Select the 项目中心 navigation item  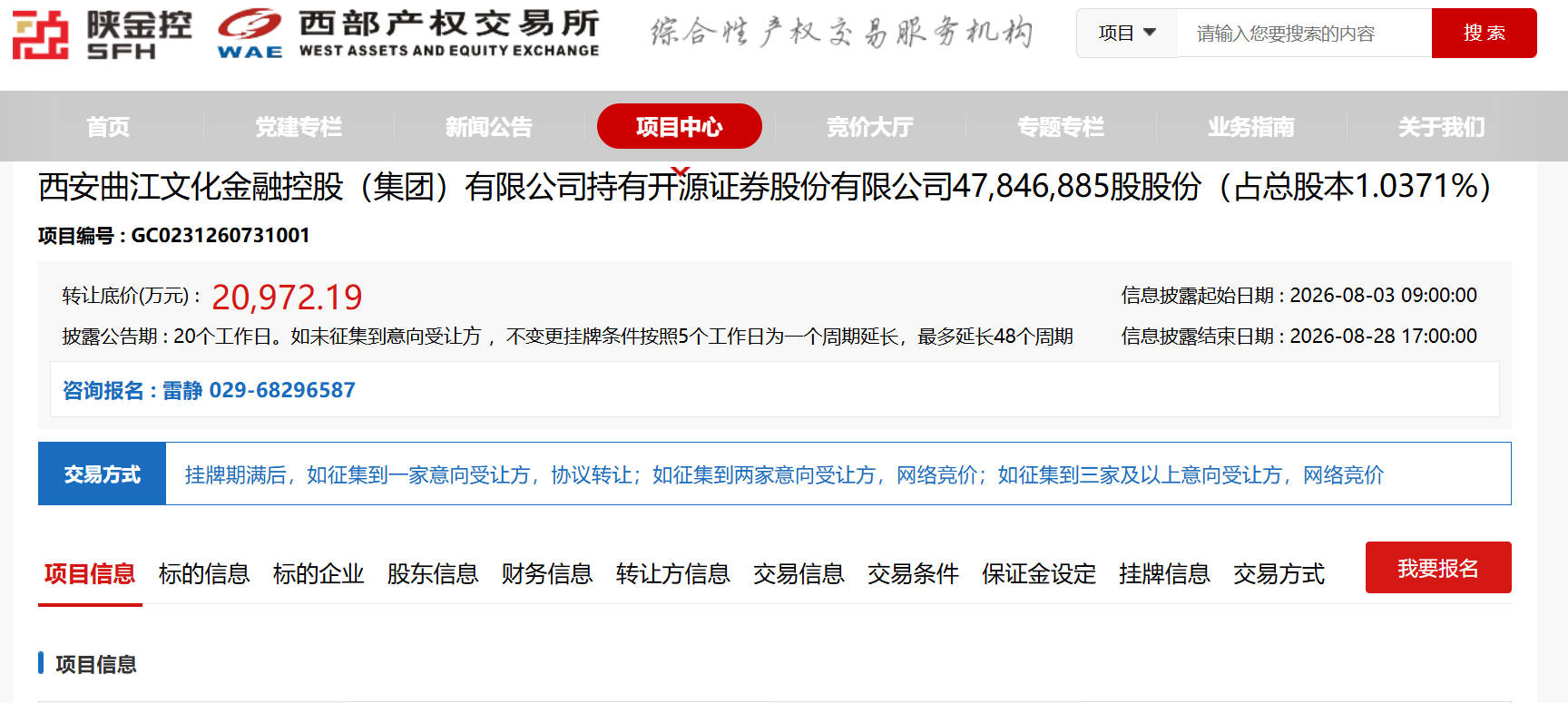click(x=680, y=126)
